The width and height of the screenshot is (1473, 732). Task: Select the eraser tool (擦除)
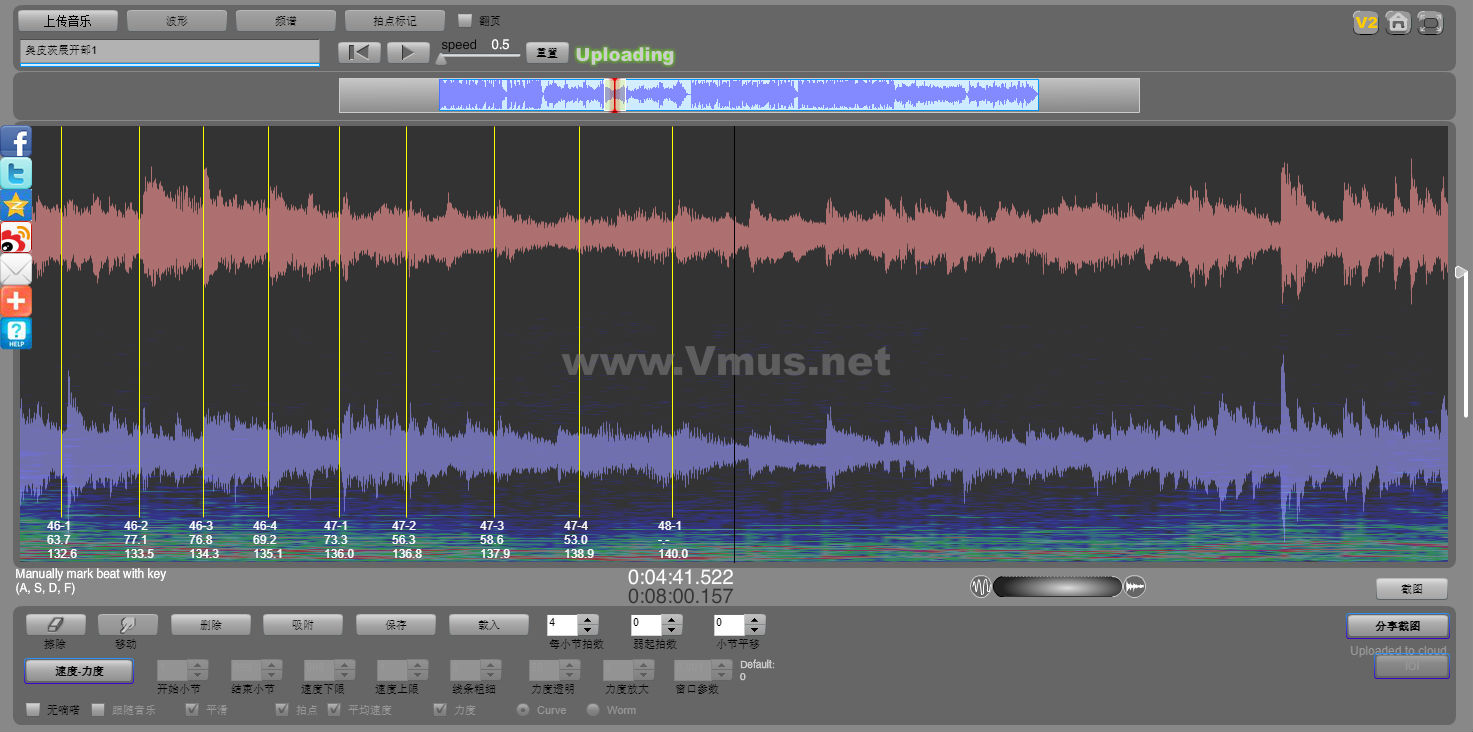[x=55, y=625]
